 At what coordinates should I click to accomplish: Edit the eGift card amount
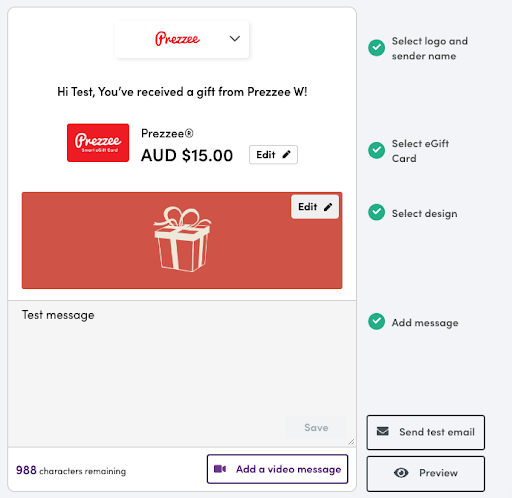(x=273, y=155)
